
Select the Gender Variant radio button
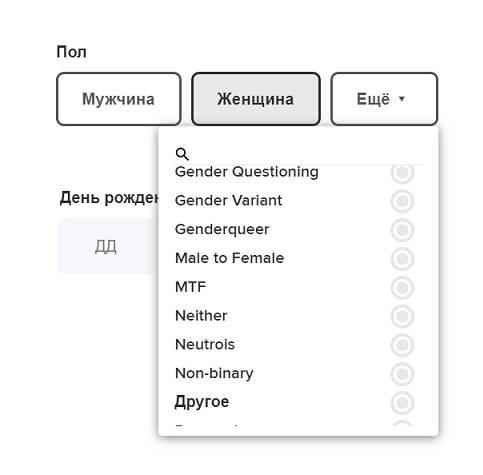pos(402,201)
